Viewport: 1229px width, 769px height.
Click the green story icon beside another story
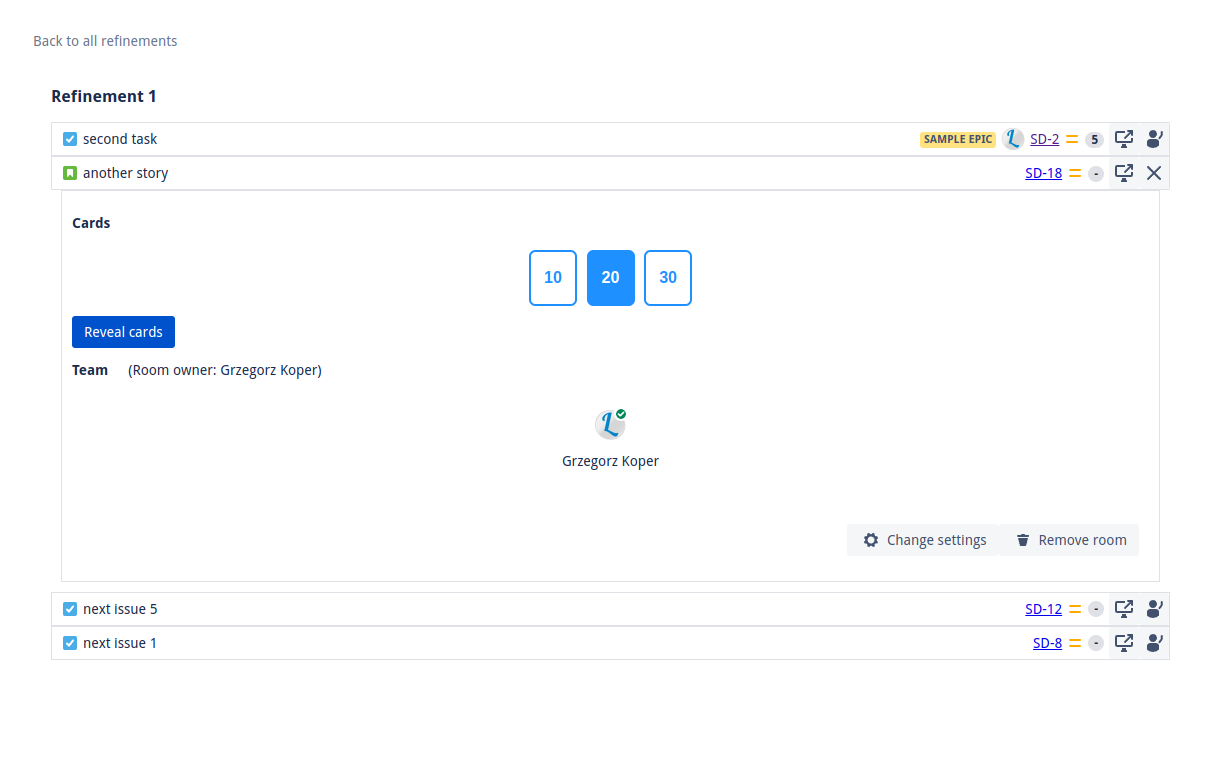[x=70, y=173]
